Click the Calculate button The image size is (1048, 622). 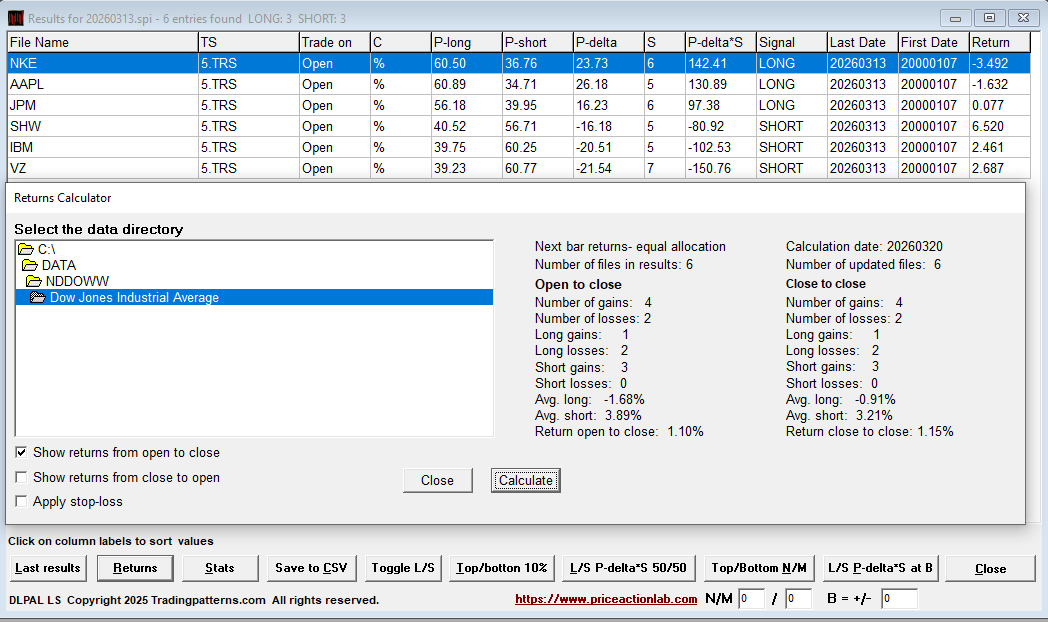point(525,480)
